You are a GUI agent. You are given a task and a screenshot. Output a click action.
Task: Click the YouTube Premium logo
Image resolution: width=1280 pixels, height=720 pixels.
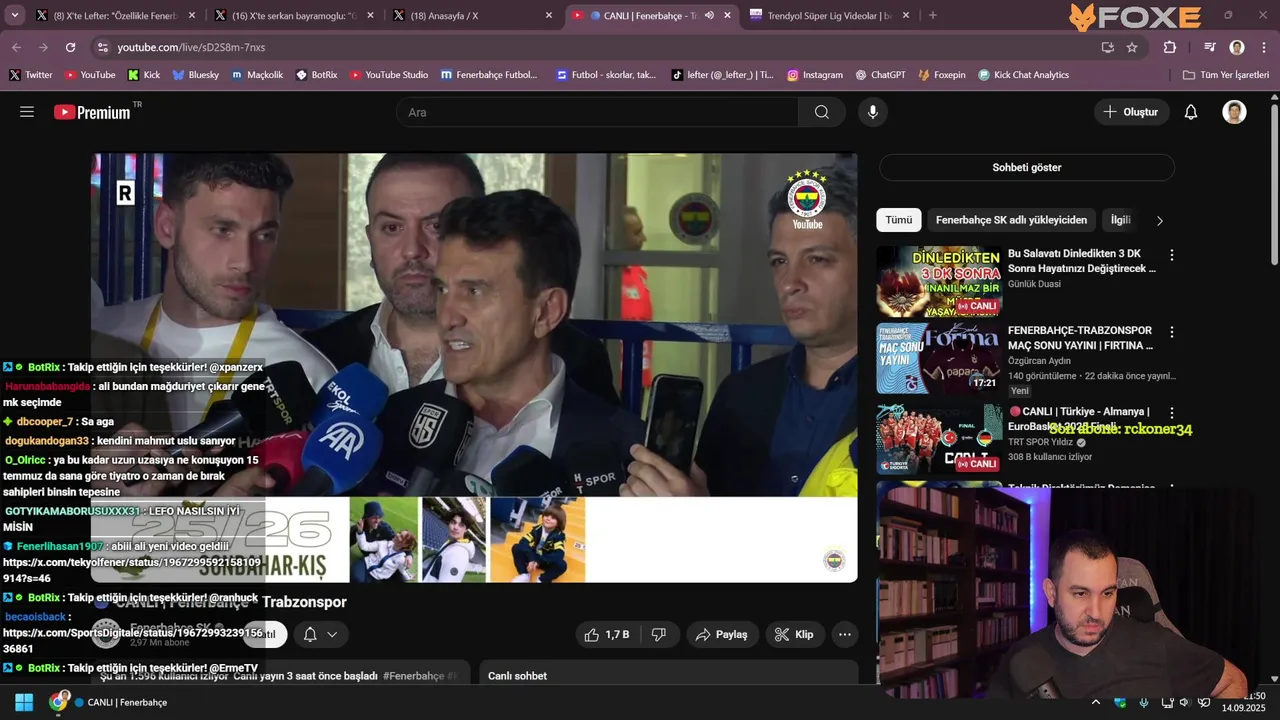coord(92,112)
